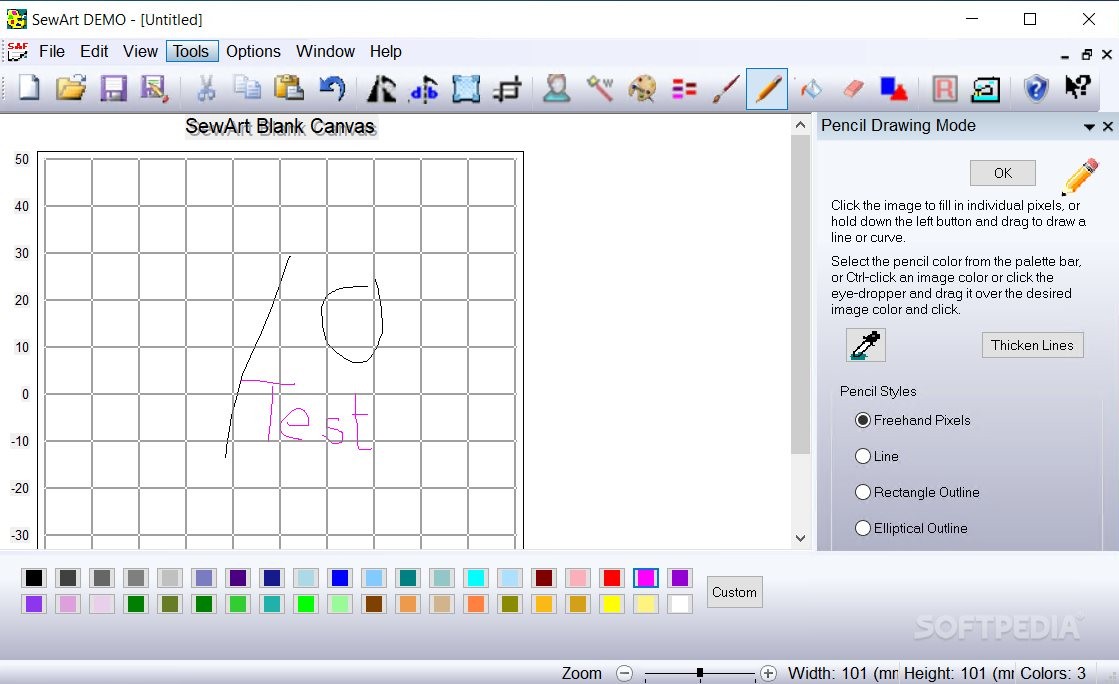Open the color reduction palette icon
Image resolution: width=1119 pixels, height=684 pixels.
pyautogui.click(x=642, y=89)
